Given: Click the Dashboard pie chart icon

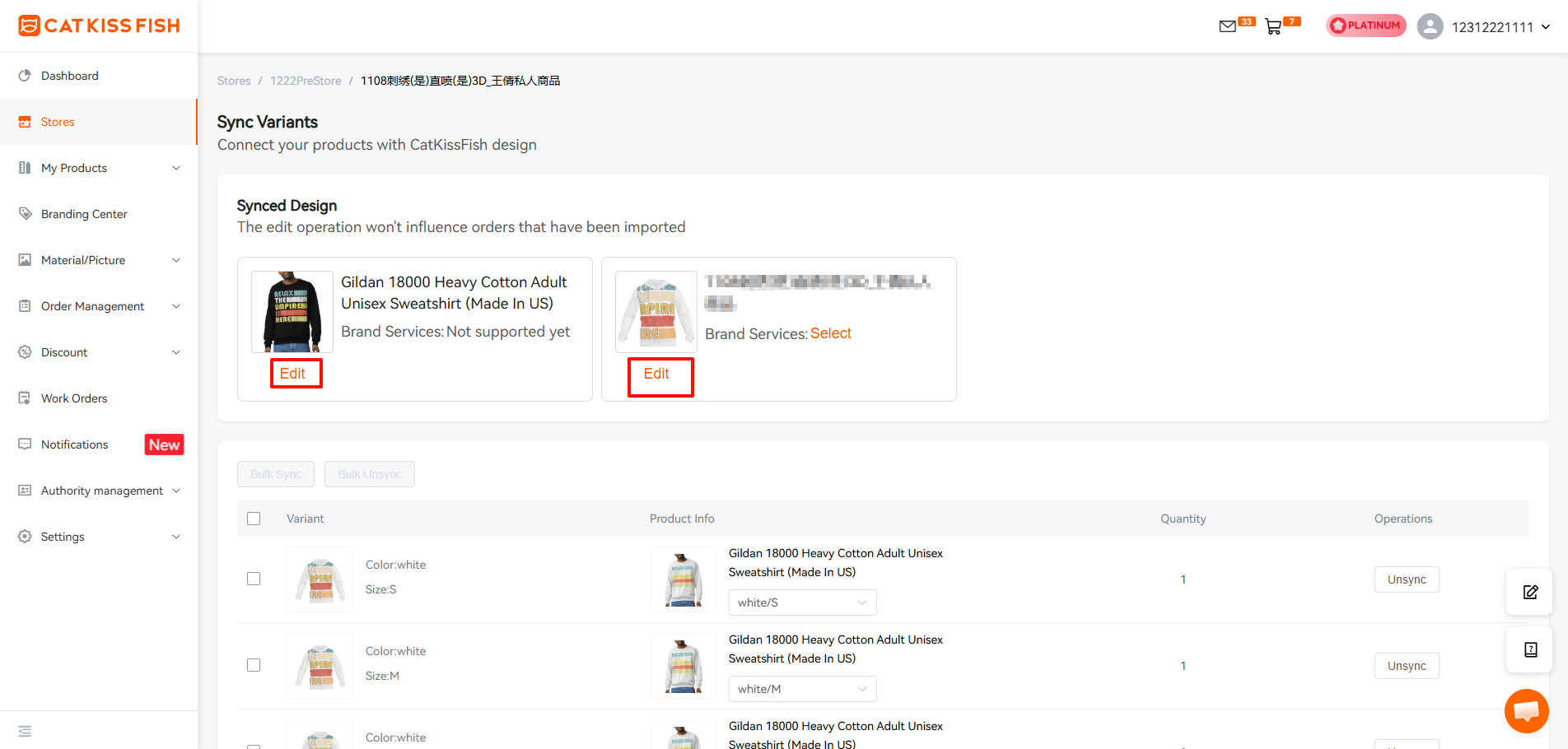Looking at the screenshot, I should (25, 76).
